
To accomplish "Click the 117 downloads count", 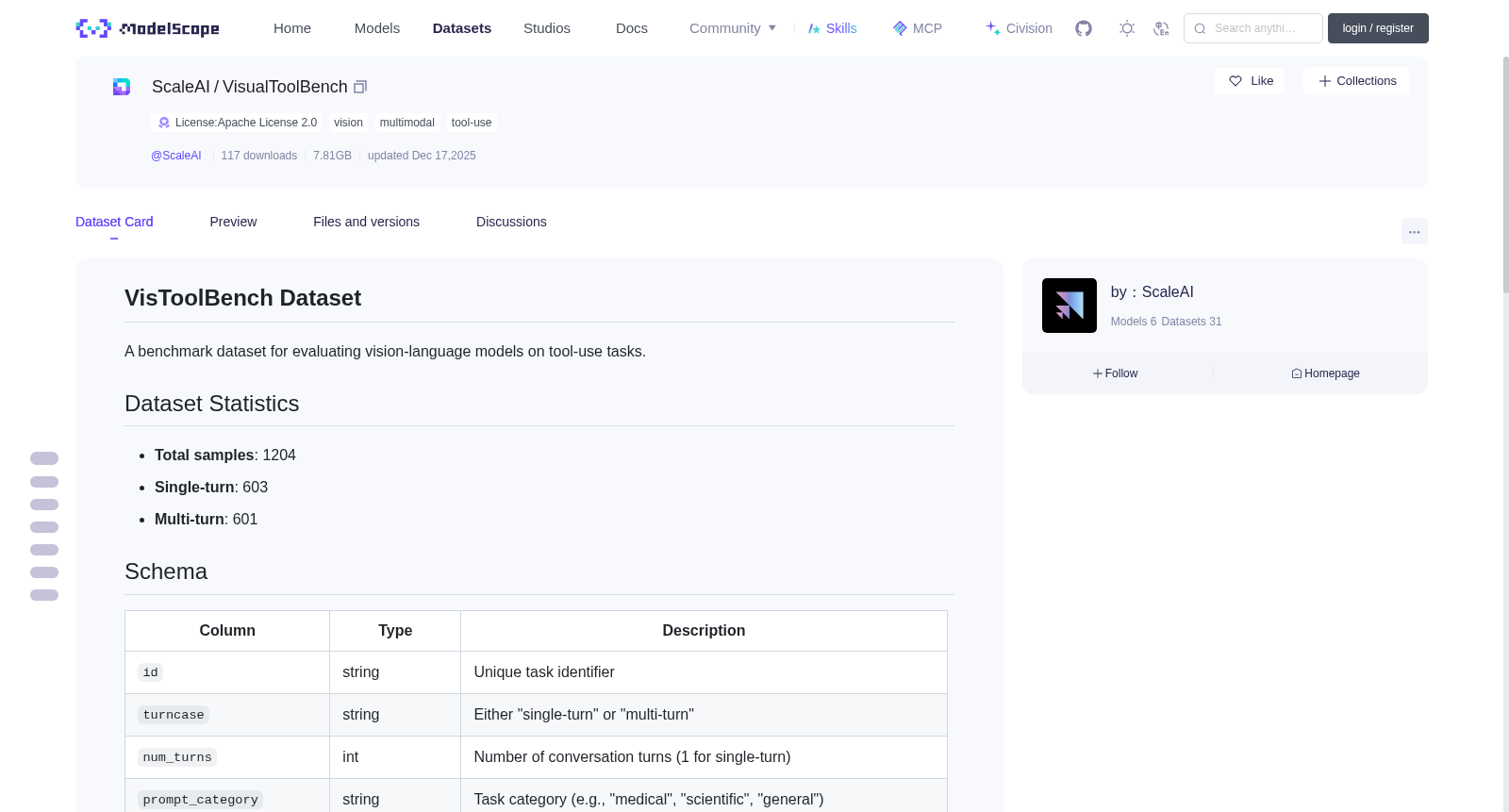I will (x=259, y=156).
